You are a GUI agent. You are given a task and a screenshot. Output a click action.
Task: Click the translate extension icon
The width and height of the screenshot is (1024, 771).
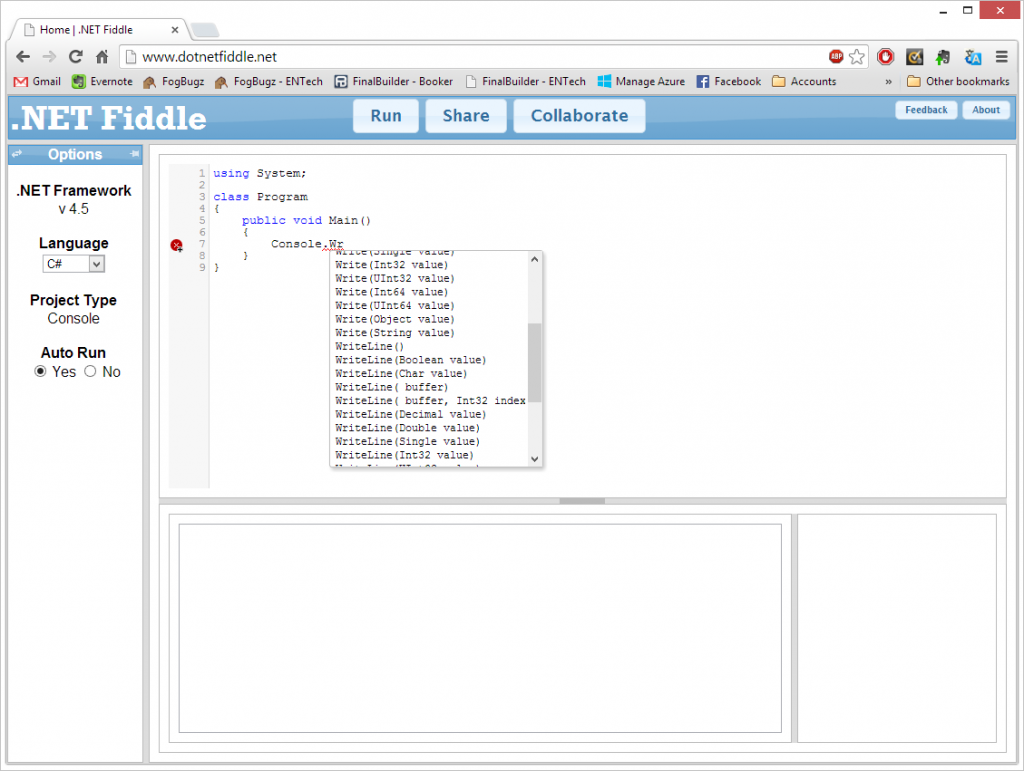tap(973, 57)
